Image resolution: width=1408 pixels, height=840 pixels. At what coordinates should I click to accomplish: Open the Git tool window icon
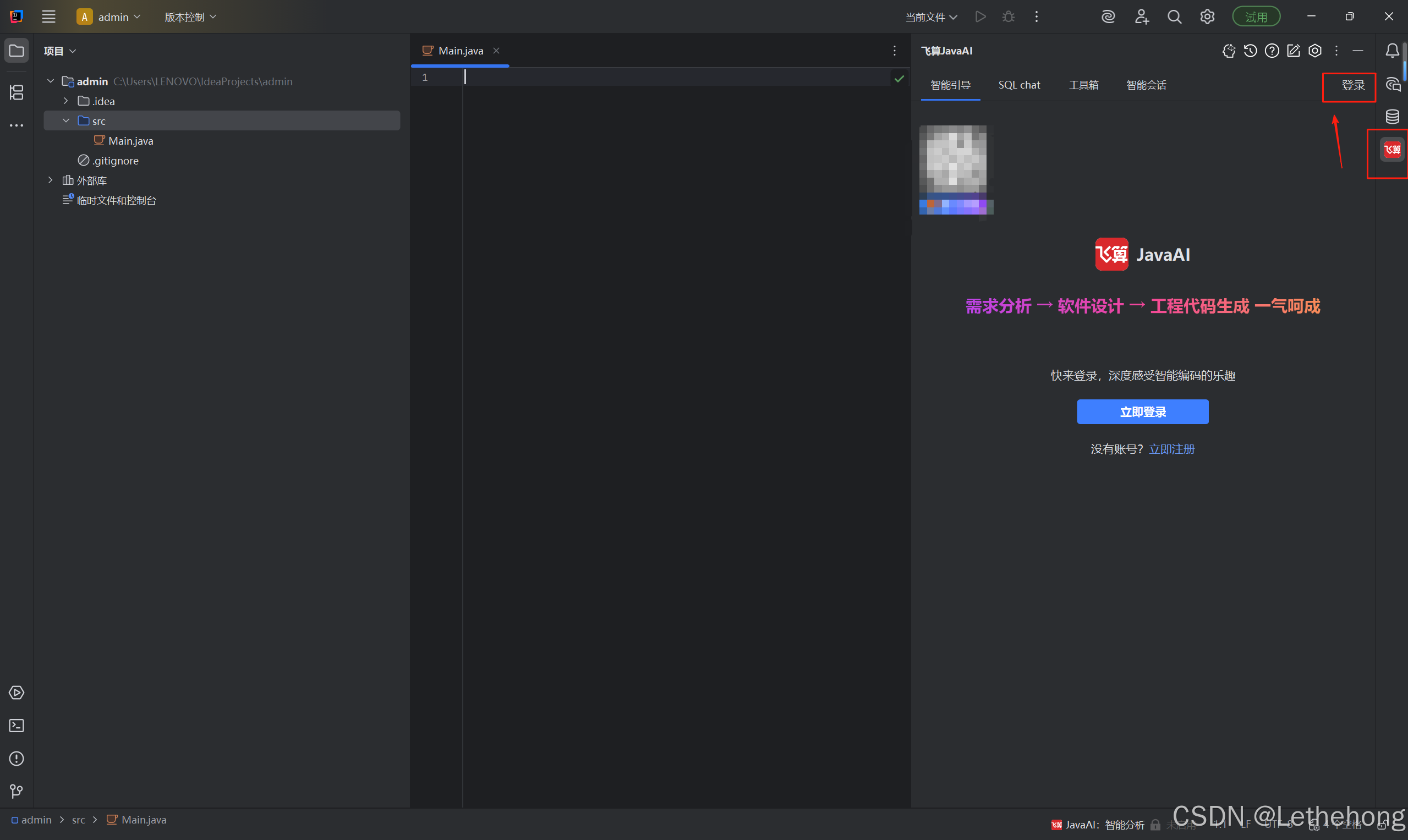[17, 792]
